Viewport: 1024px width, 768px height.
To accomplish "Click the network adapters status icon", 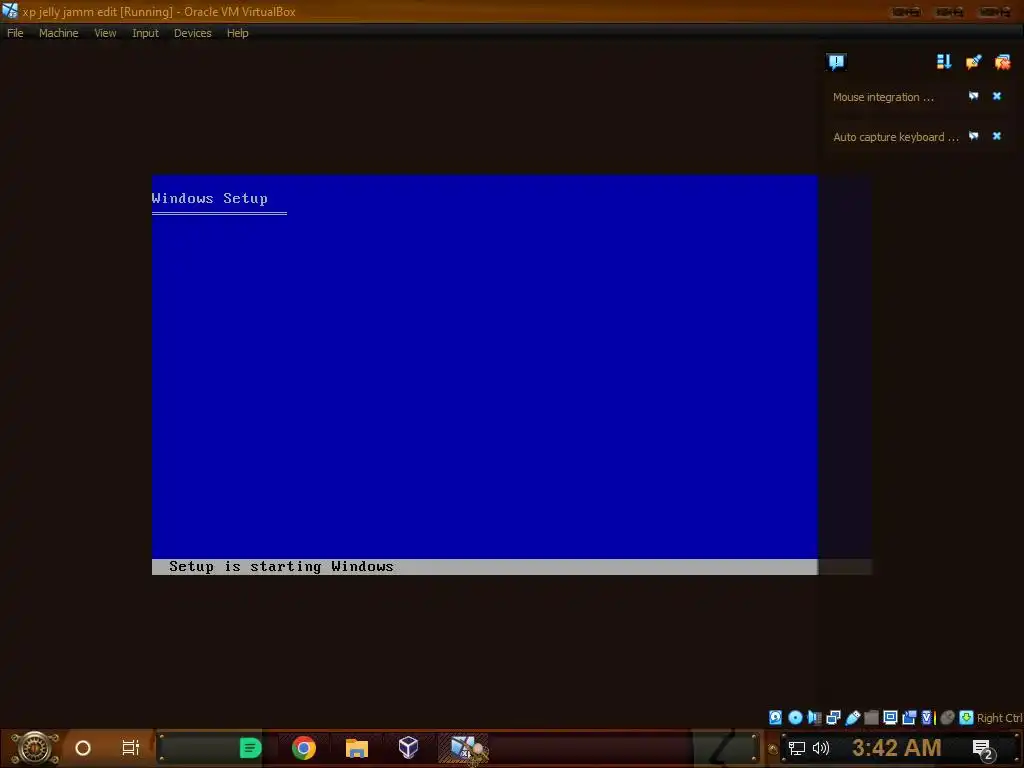I will click(x=833, y=718).
